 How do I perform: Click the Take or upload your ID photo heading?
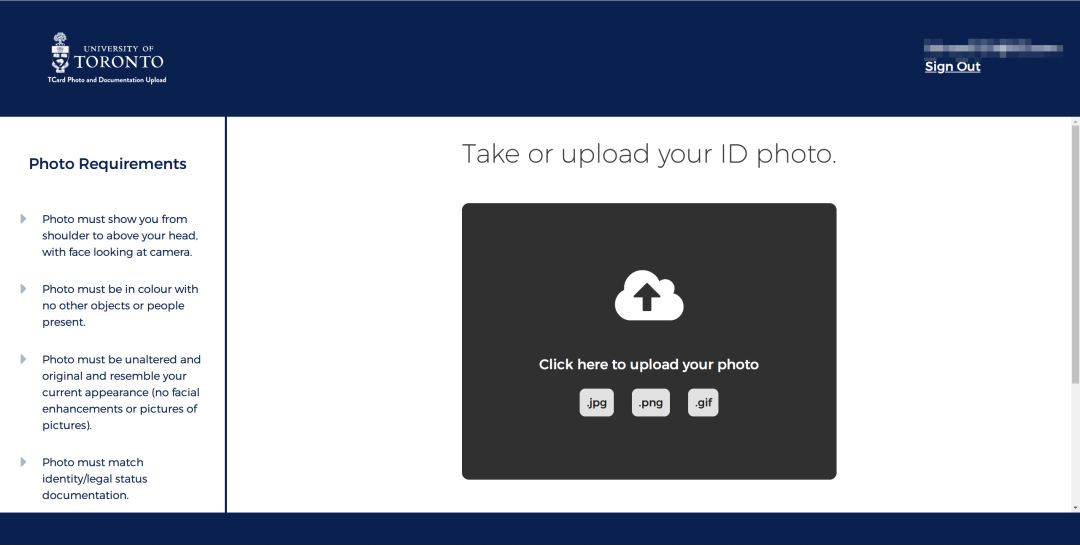[x=649, y=154]
